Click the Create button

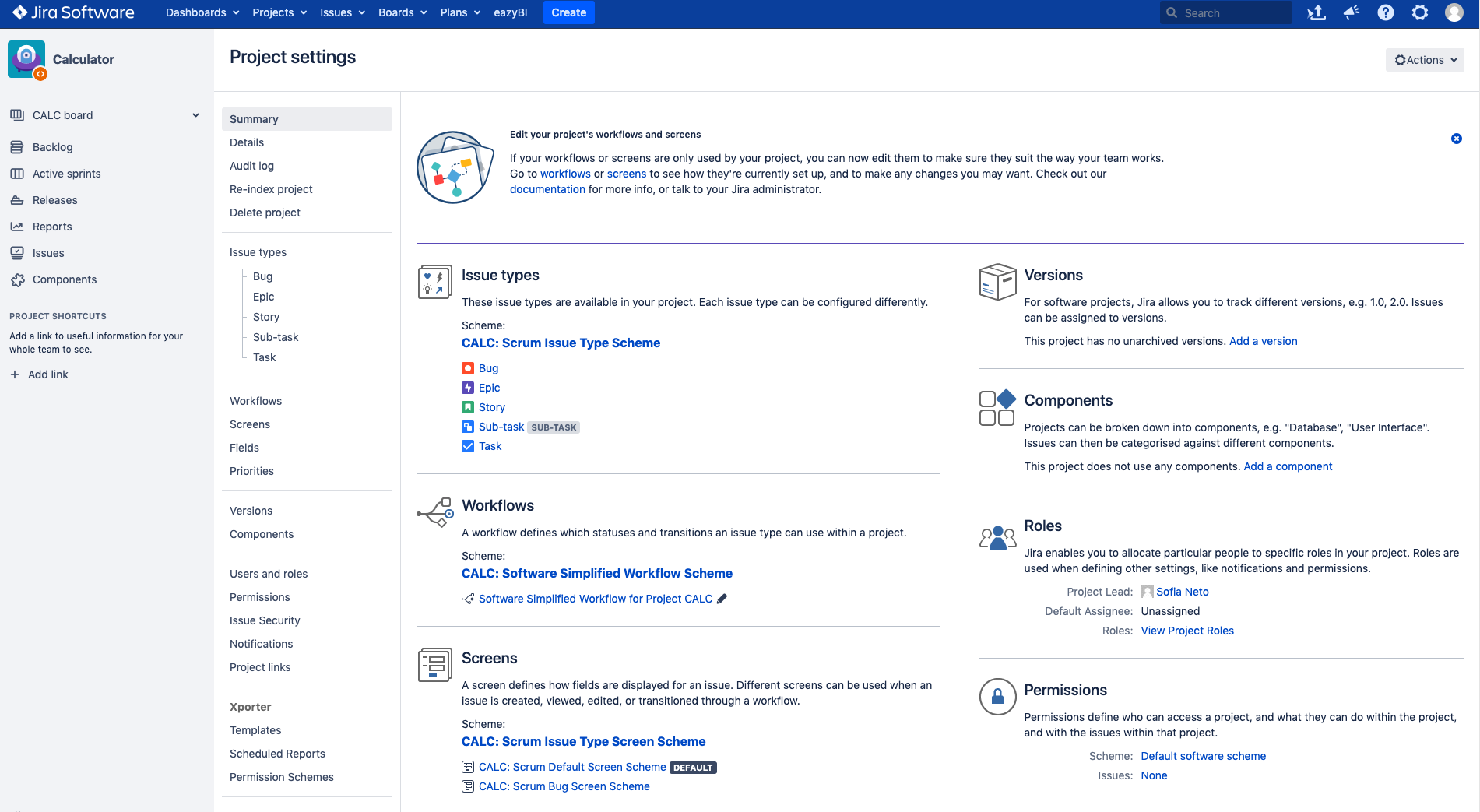[x=569, y=12]
